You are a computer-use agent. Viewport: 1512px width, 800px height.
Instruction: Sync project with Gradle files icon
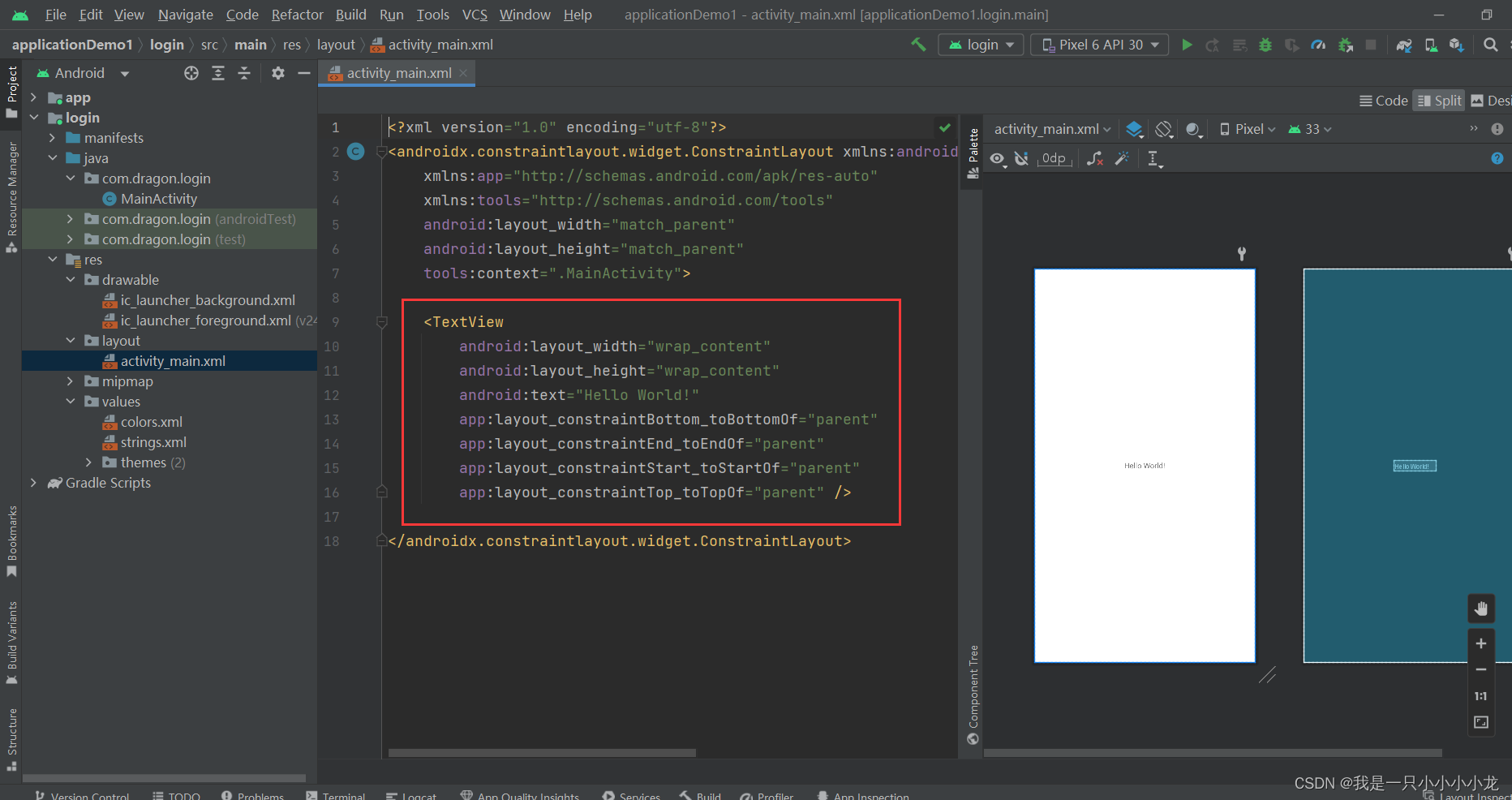tap(1404, 45)
